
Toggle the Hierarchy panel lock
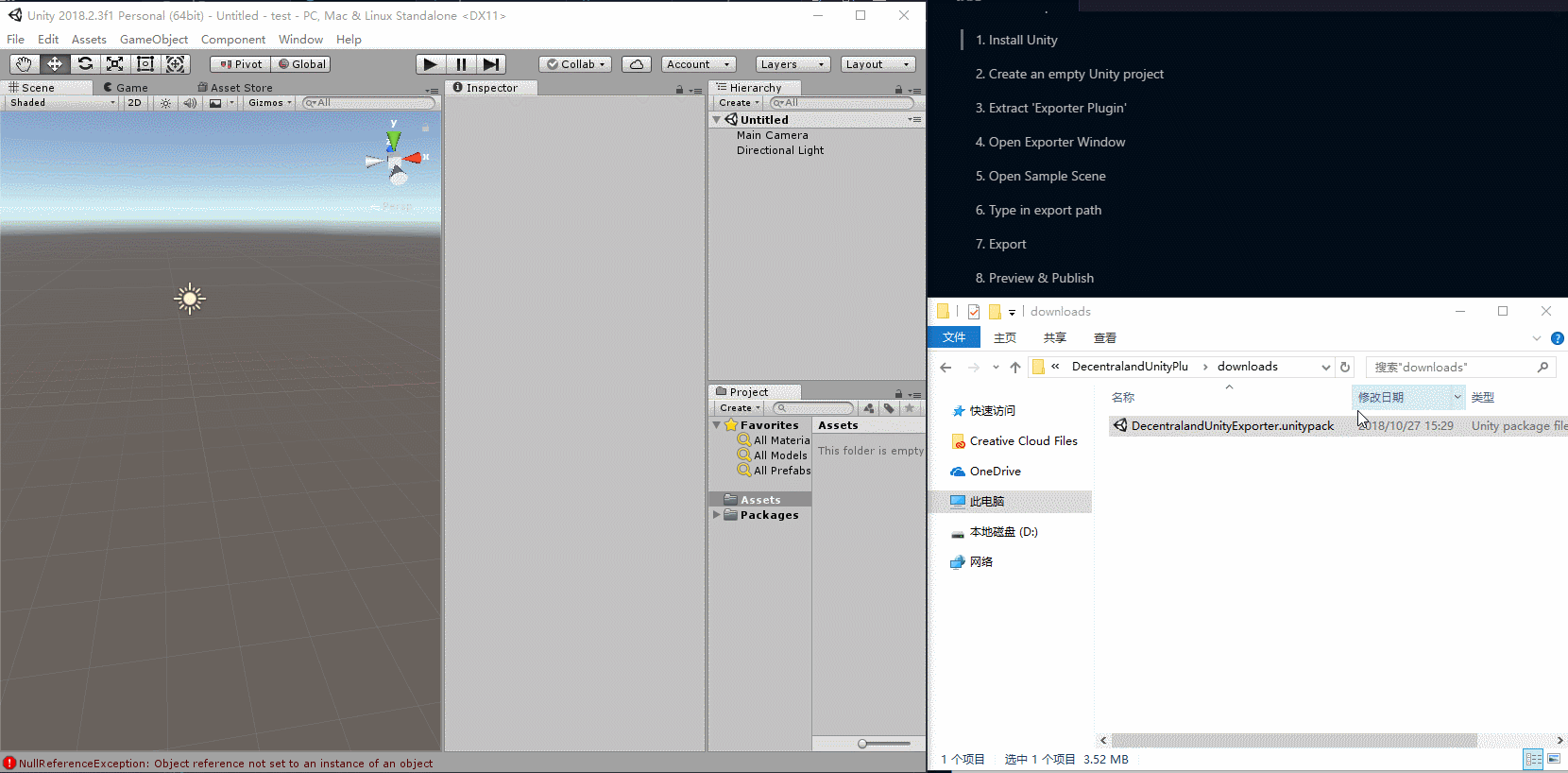[x=898, y=90]
